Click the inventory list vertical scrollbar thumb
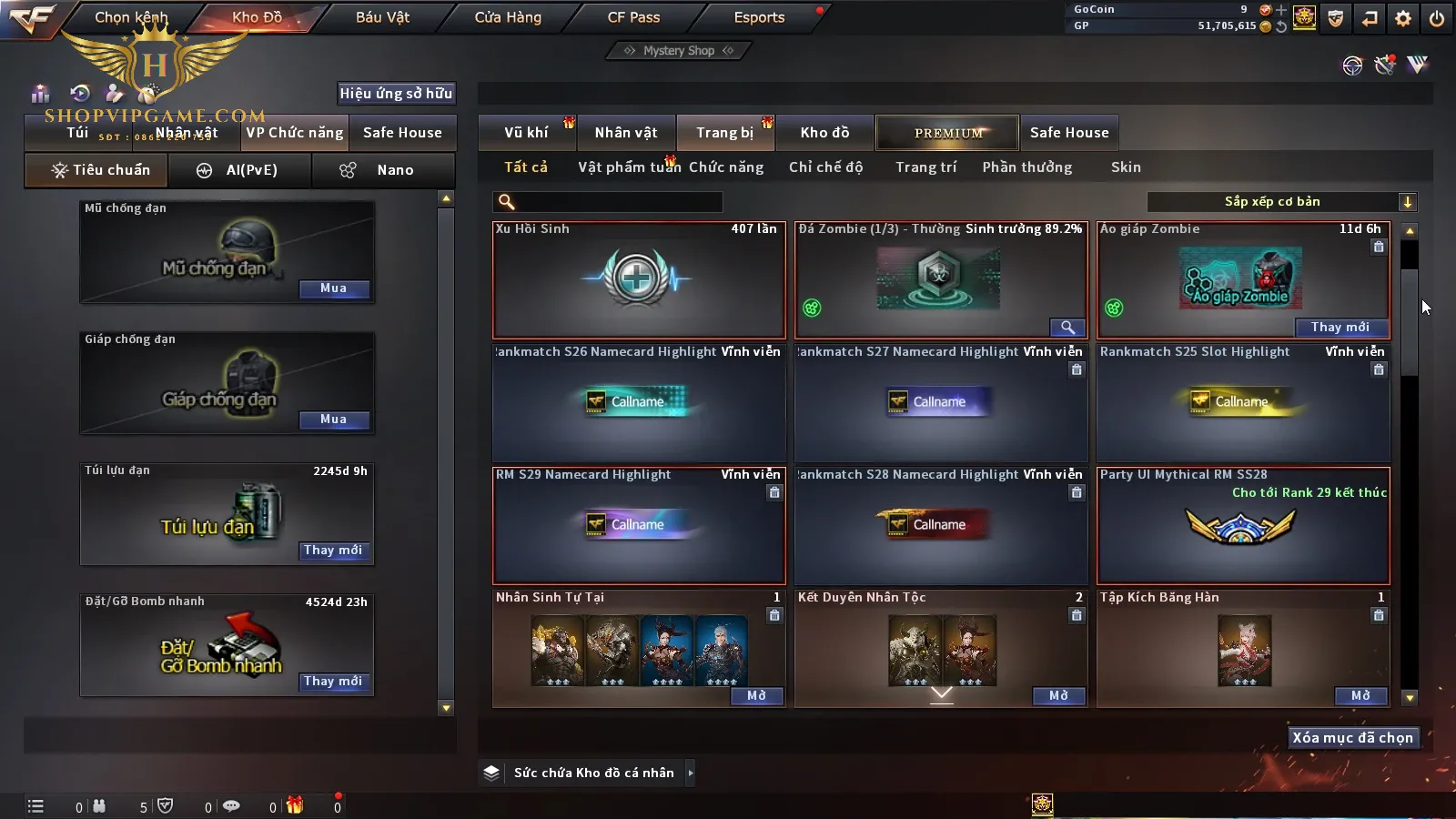Image resolution: width=1456 pixels, height=819 pixels. pos(1409,322)
